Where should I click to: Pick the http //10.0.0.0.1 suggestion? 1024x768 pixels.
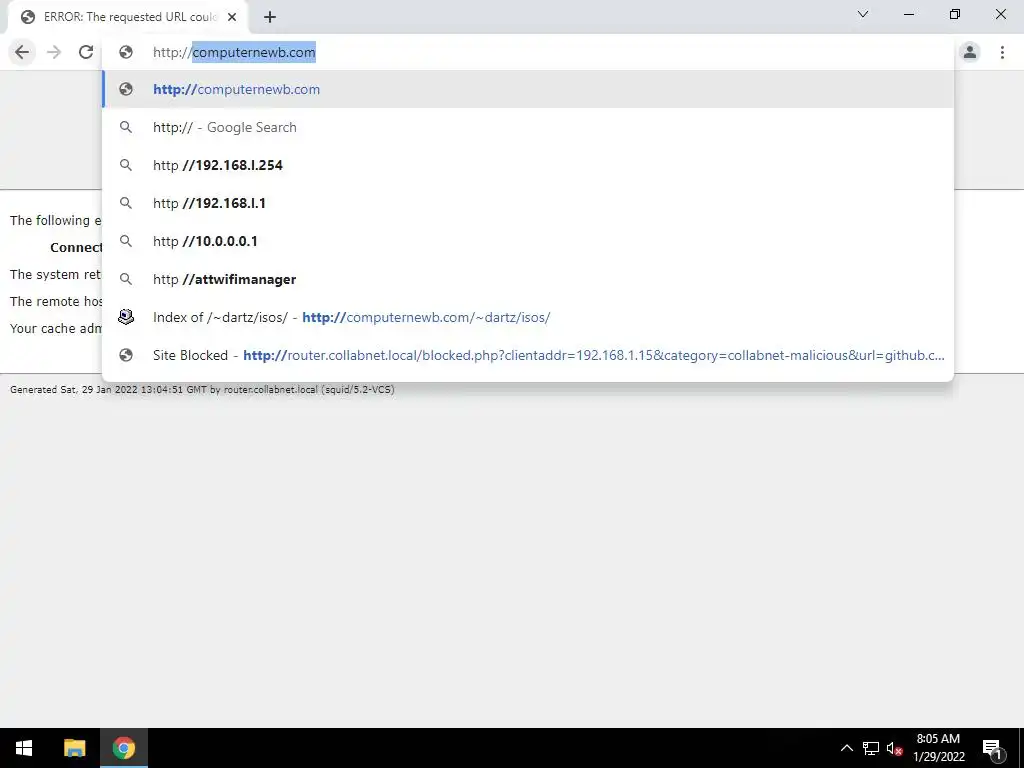pos(528,241)
